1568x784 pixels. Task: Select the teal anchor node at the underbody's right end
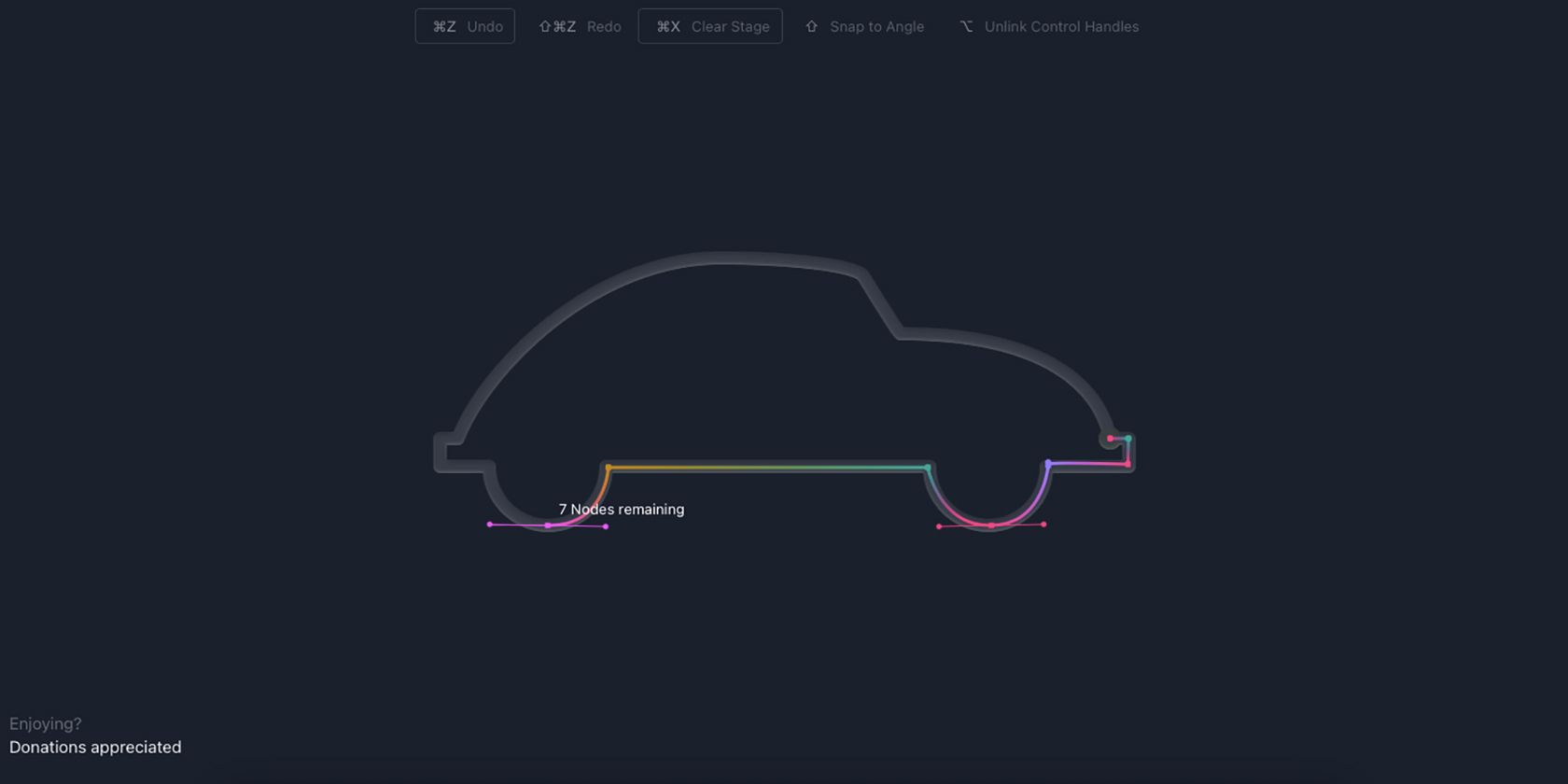pyautogui.click(x=928, y=468)
